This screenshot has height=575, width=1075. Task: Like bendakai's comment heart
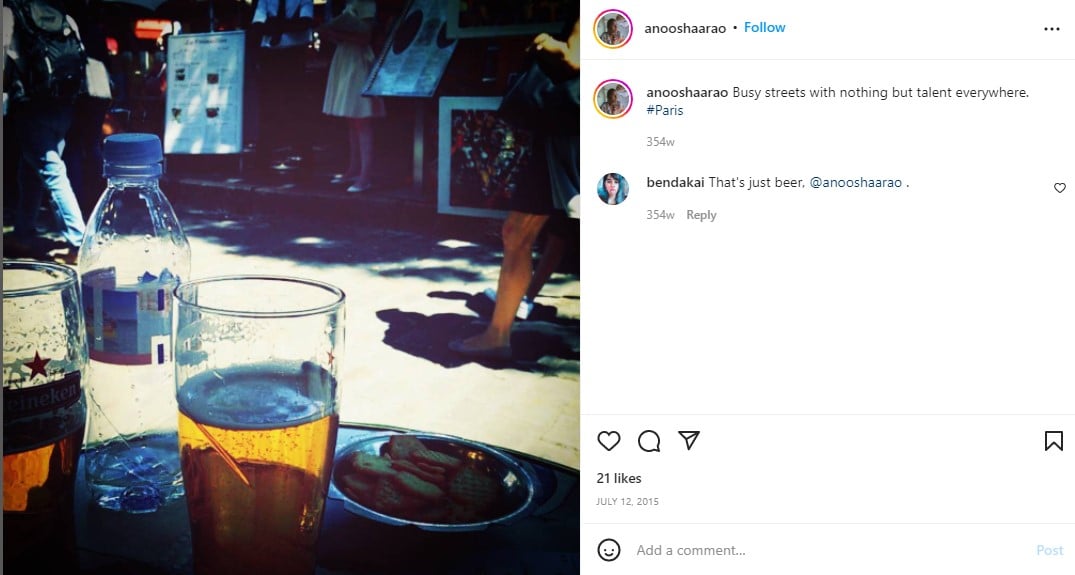click(x=1059, y=188)
